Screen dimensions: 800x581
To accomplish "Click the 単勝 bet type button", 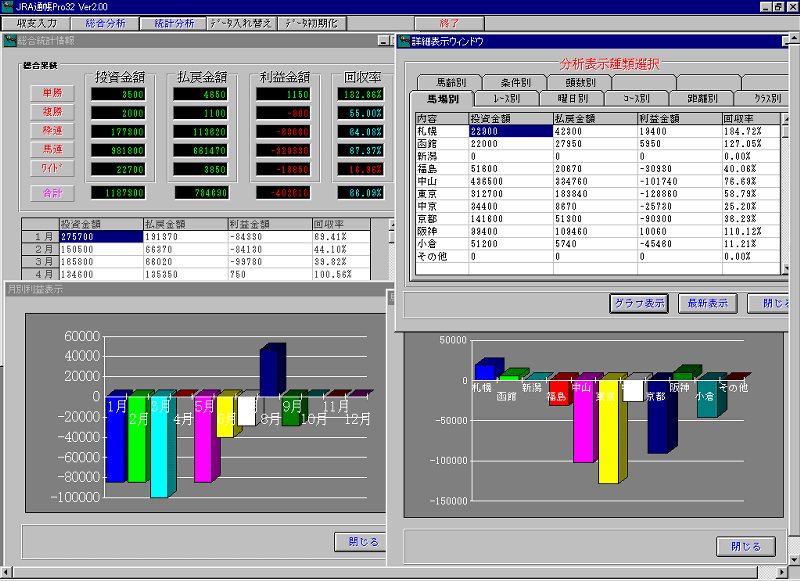I will pos(52,93).
